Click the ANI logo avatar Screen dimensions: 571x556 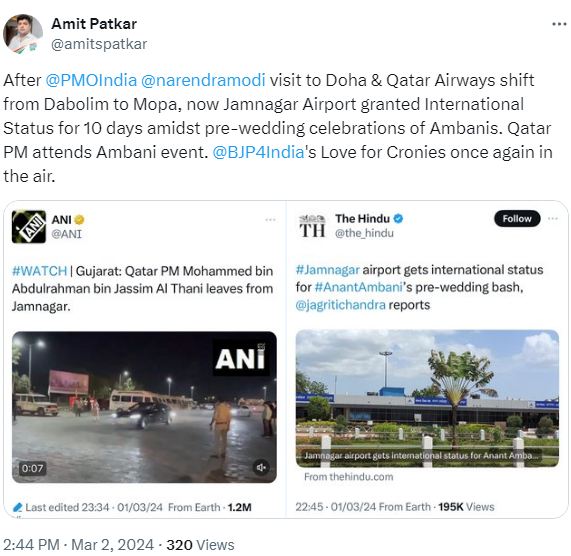[29, 226]
